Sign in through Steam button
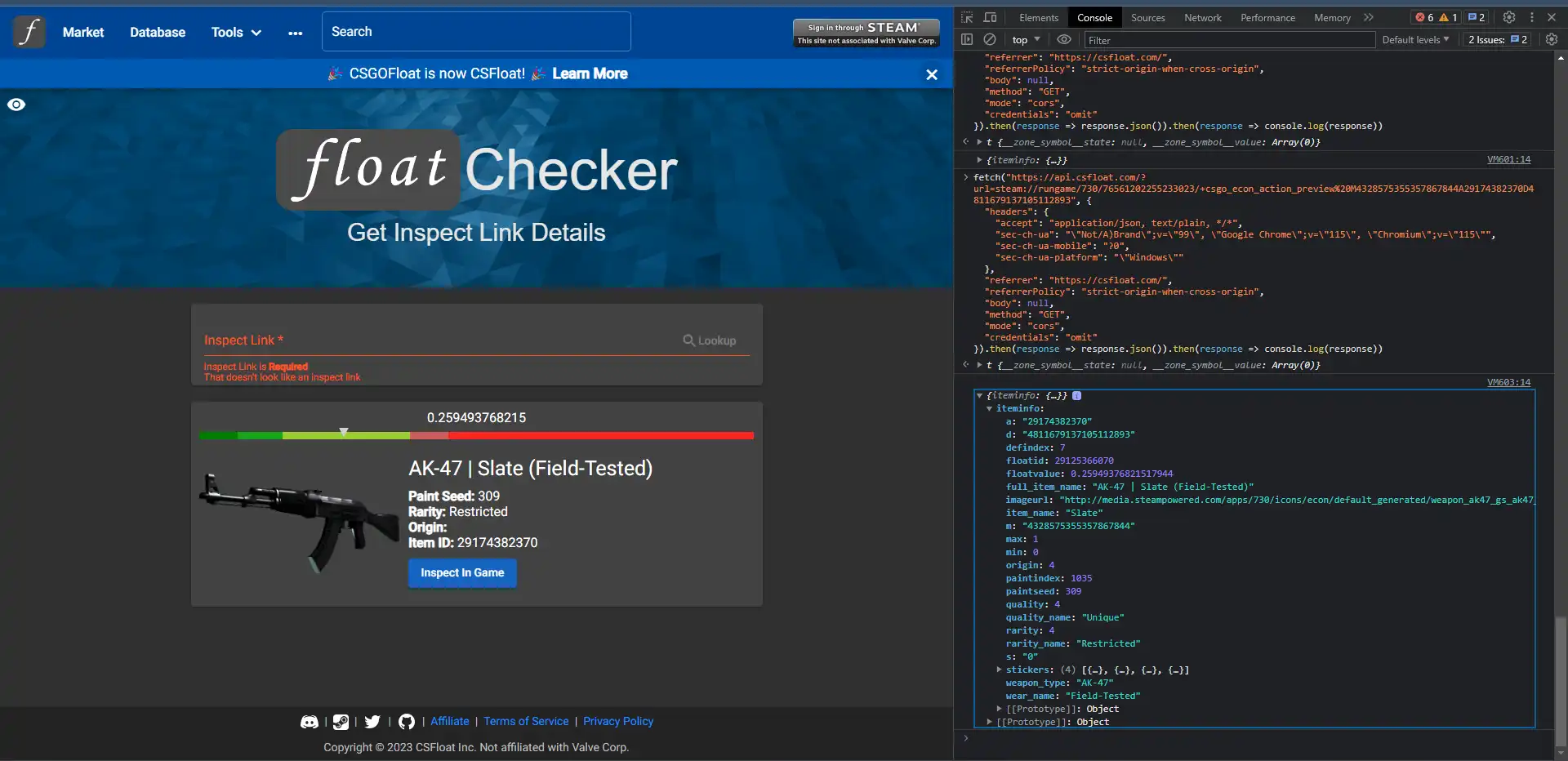1568x761 pixels. [x=866, y=33]
